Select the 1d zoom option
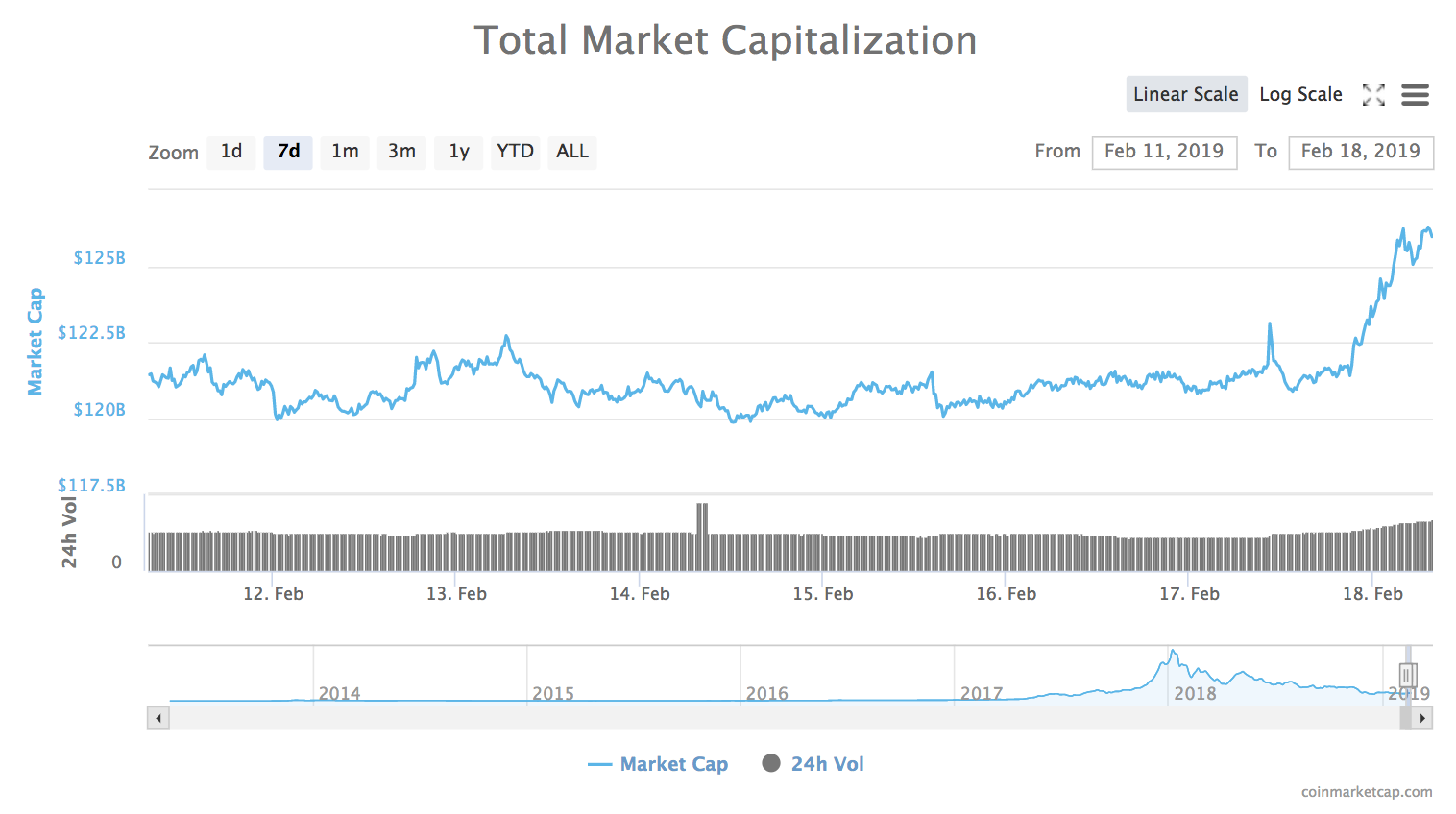Image resolution: width=1456 pixels, height=814 pixels. 231,152
